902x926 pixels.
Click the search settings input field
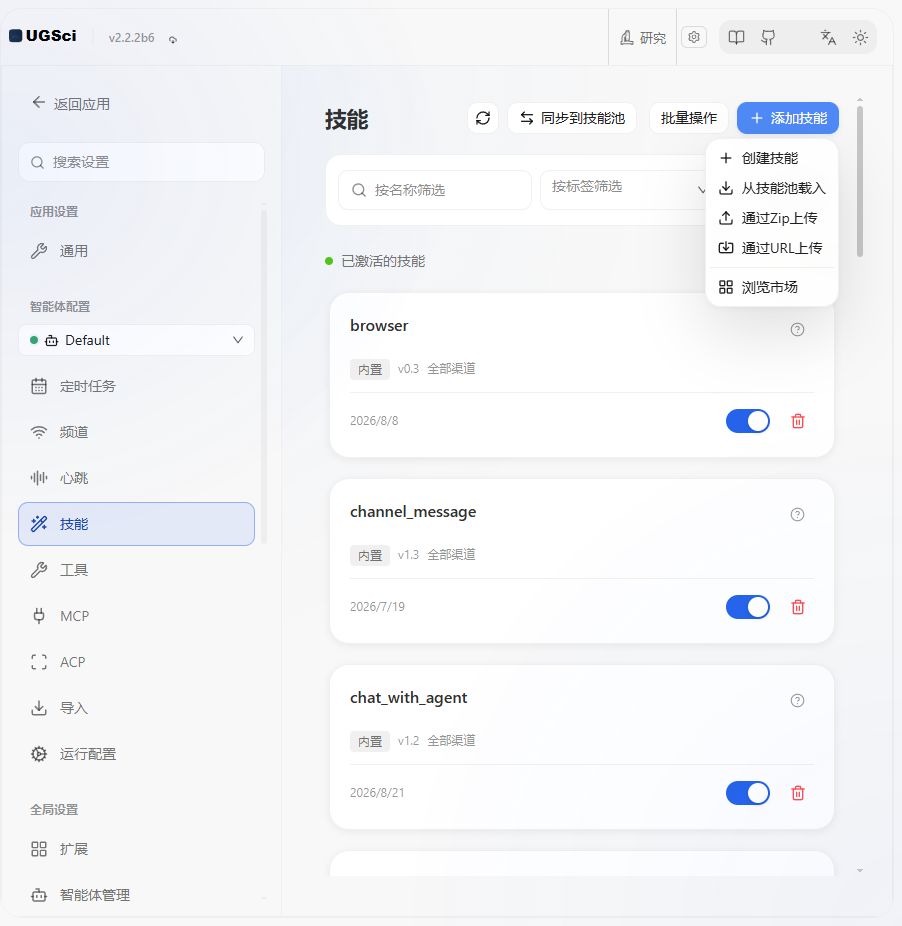pyautogui.click(x=141, y=162)
